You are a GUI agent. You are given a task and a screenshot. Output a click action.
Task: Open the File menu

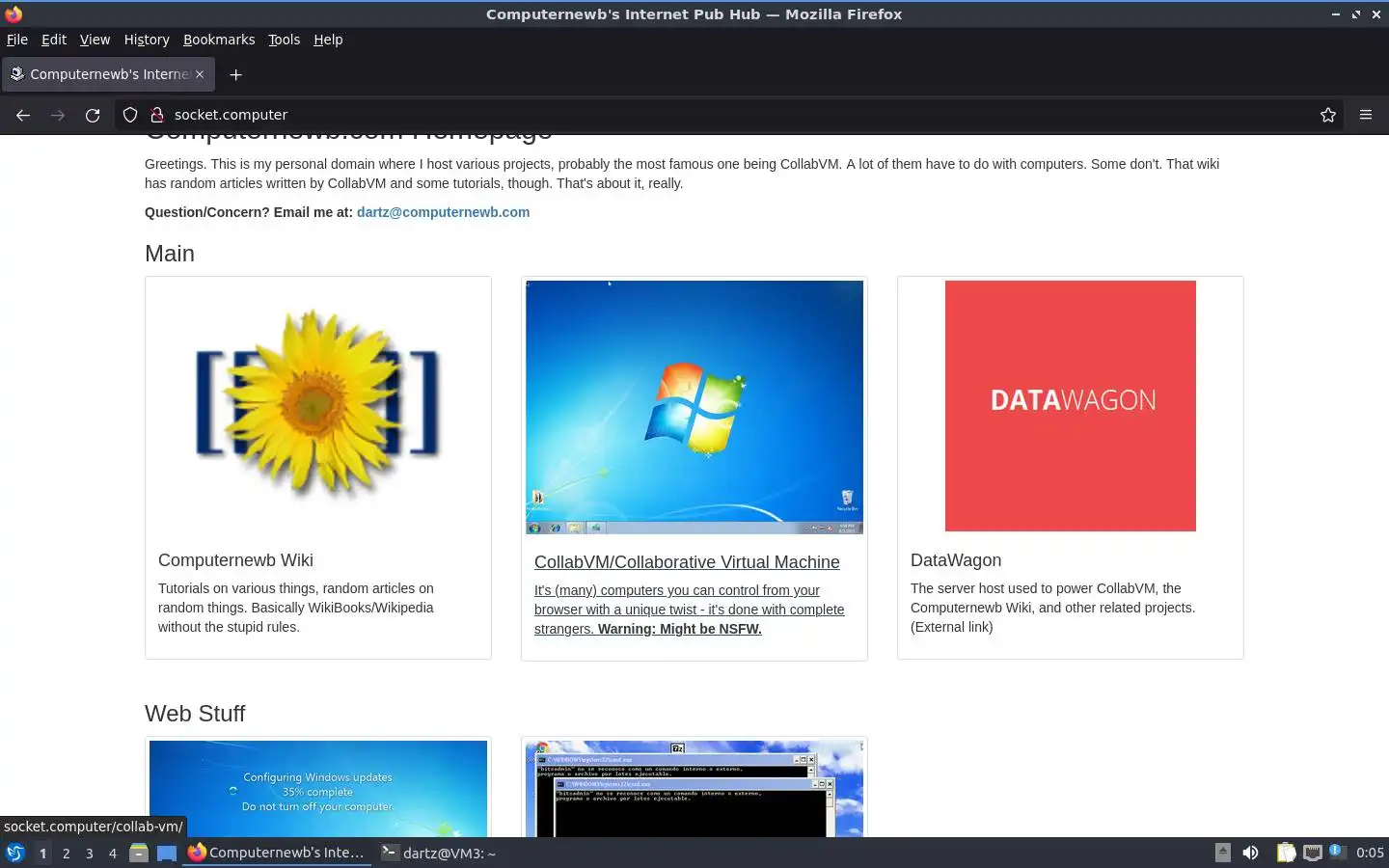click(x=17, y=40)
